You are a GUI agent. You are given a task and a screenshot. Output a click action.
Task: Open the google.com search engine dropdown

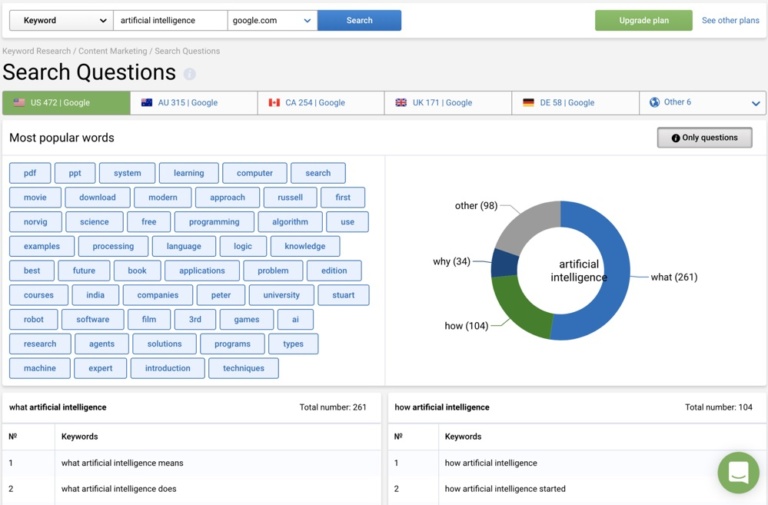[x=271, y=20]
